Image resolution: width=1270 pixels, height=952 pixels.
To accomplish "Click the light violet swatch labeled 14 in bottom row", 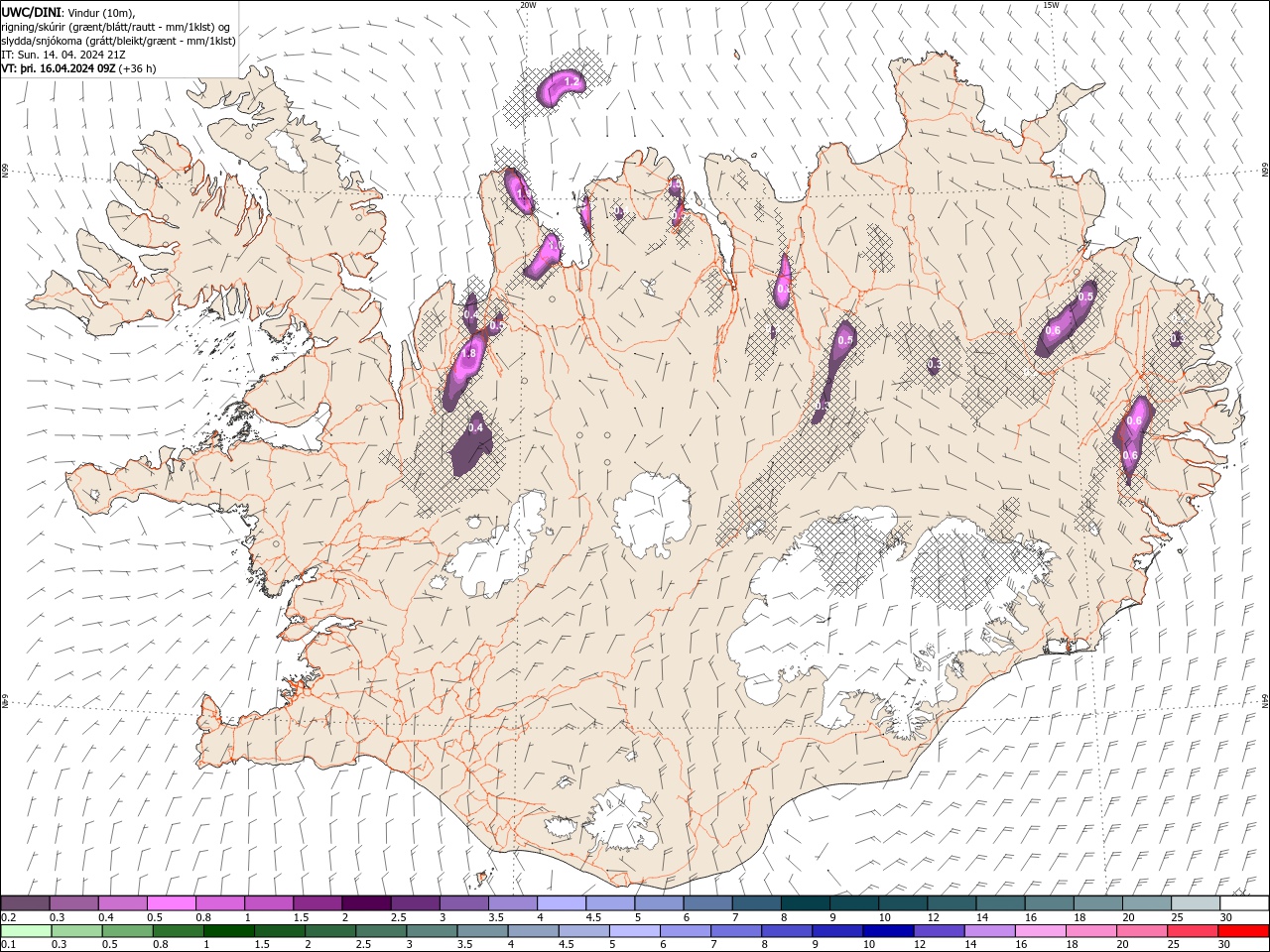I will coord(988,931).
